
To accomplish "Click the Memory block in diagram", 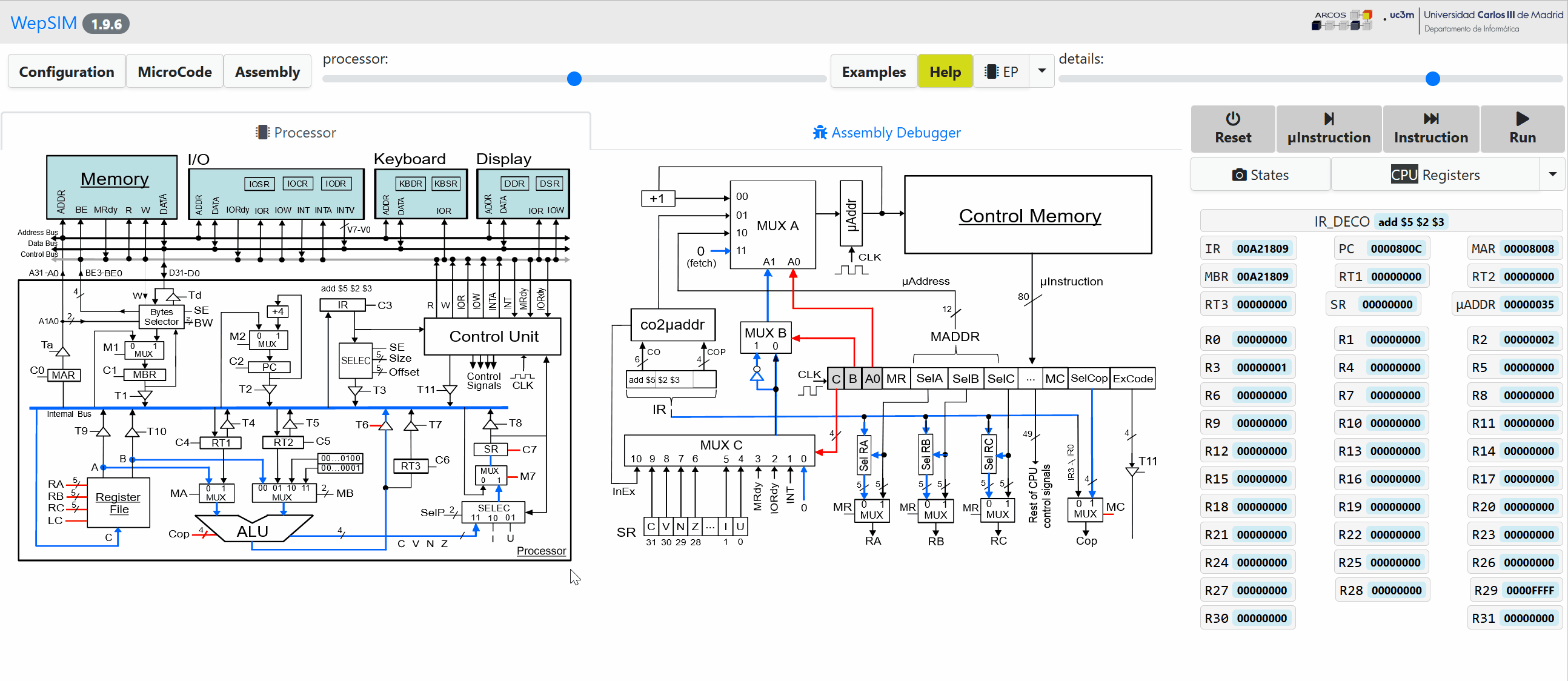I will click(x=112, y=187).
